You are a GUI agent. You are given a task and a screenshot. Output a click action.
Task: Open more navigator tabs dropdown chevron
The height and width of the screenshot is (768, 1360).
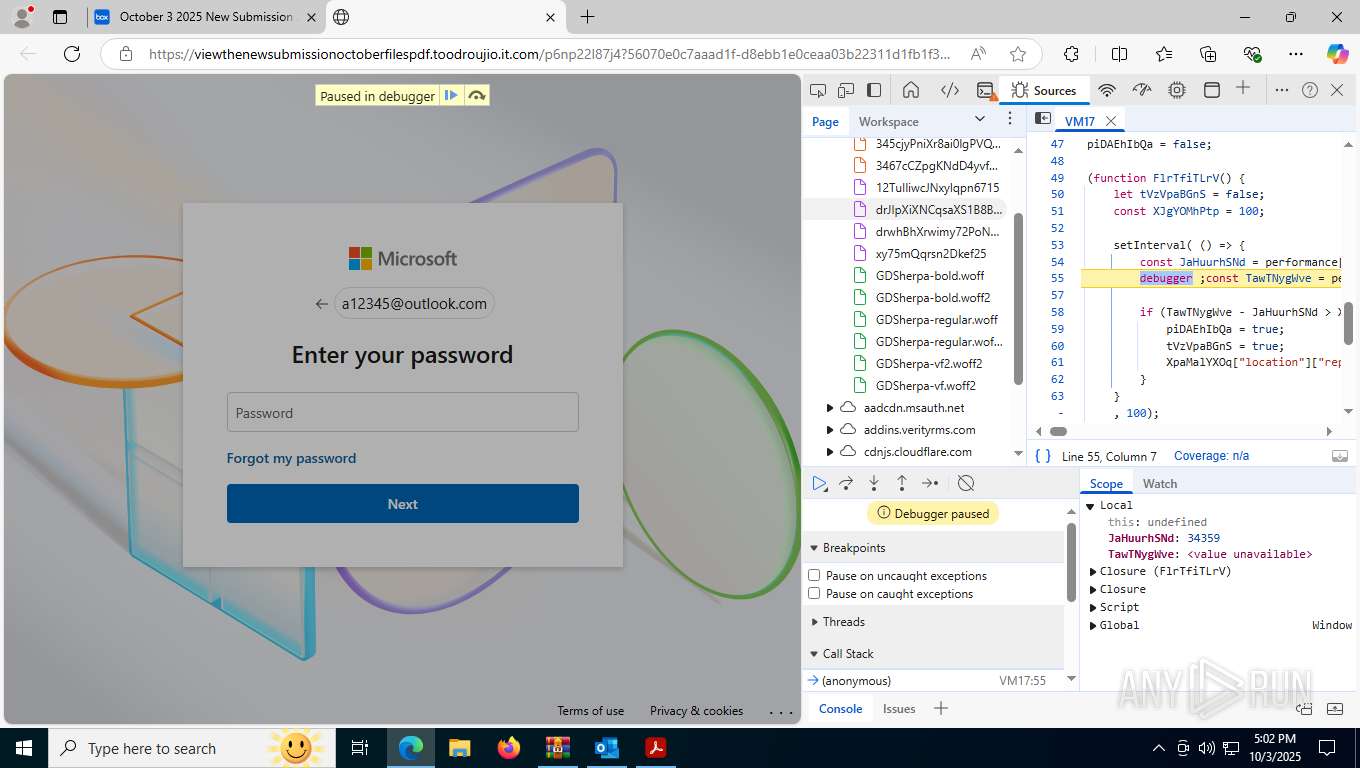[x=980, y=119]
